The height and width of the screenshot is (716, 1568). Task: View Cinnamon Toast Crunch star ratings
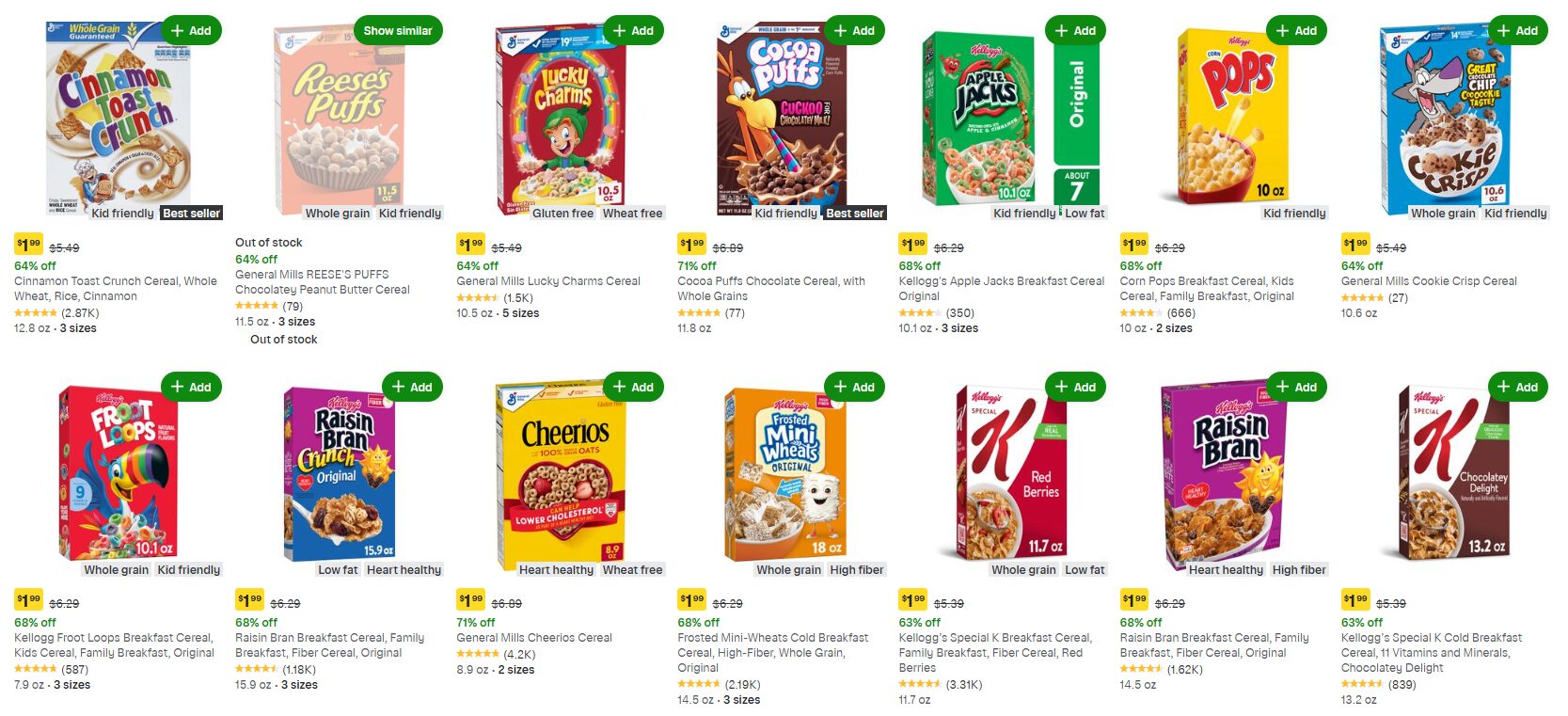coord(36,313)
